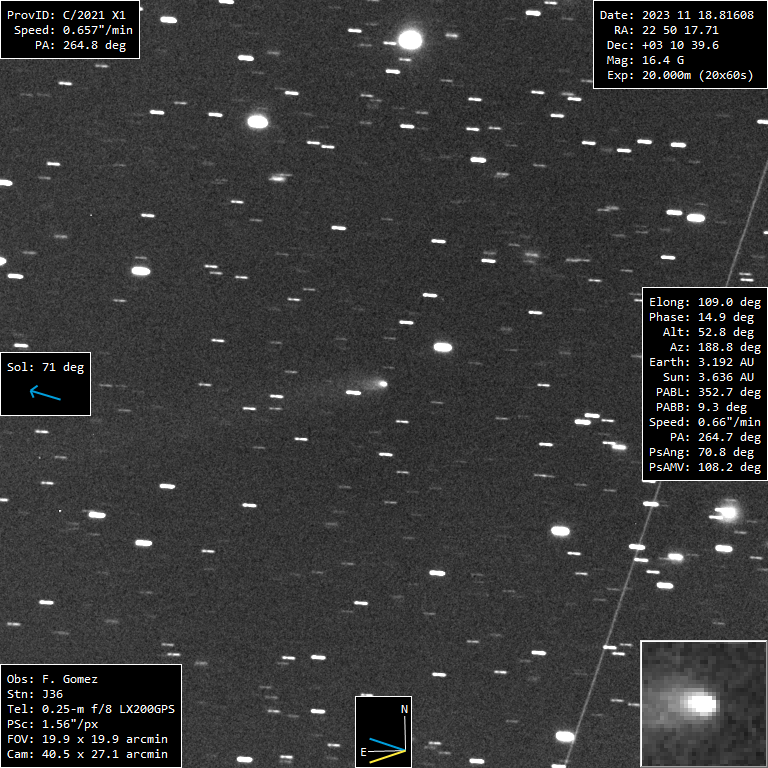
Task: Click the 'FOV: 19.9 x 19.9 arcmin' text
Action: (x=87, y=740)
